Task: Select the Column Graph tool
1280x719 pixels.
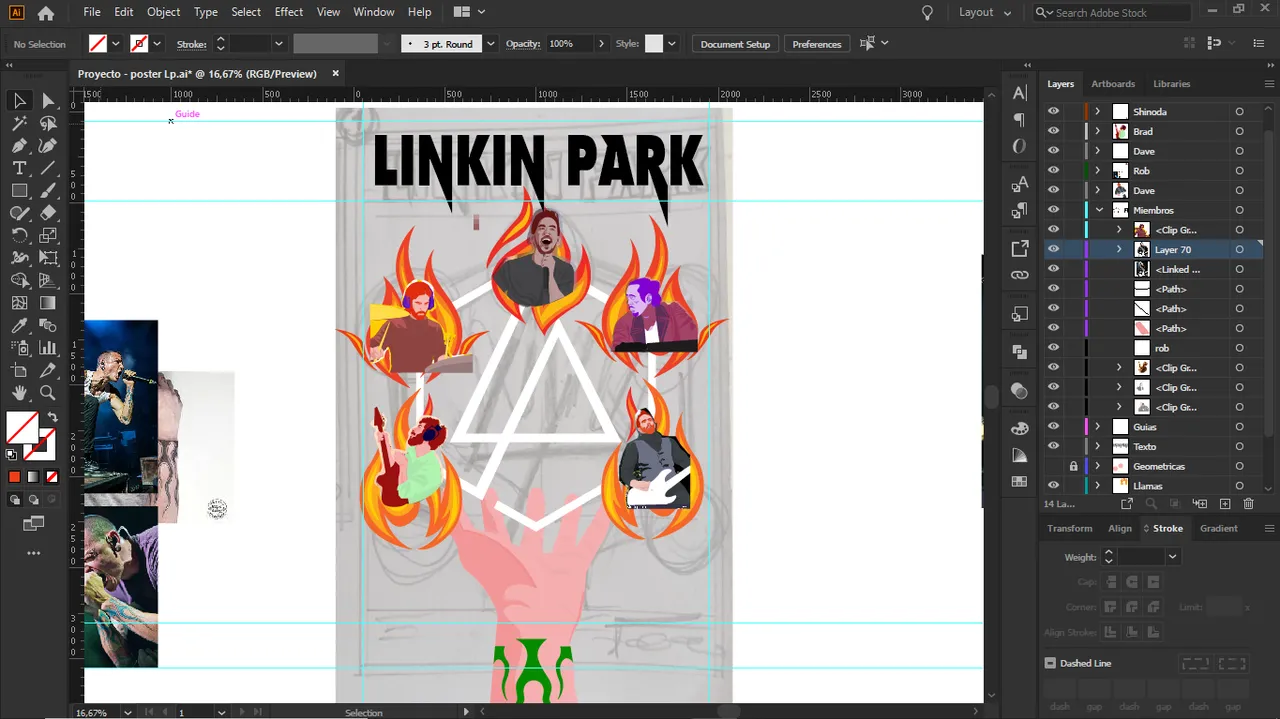Action: [48, 348]
